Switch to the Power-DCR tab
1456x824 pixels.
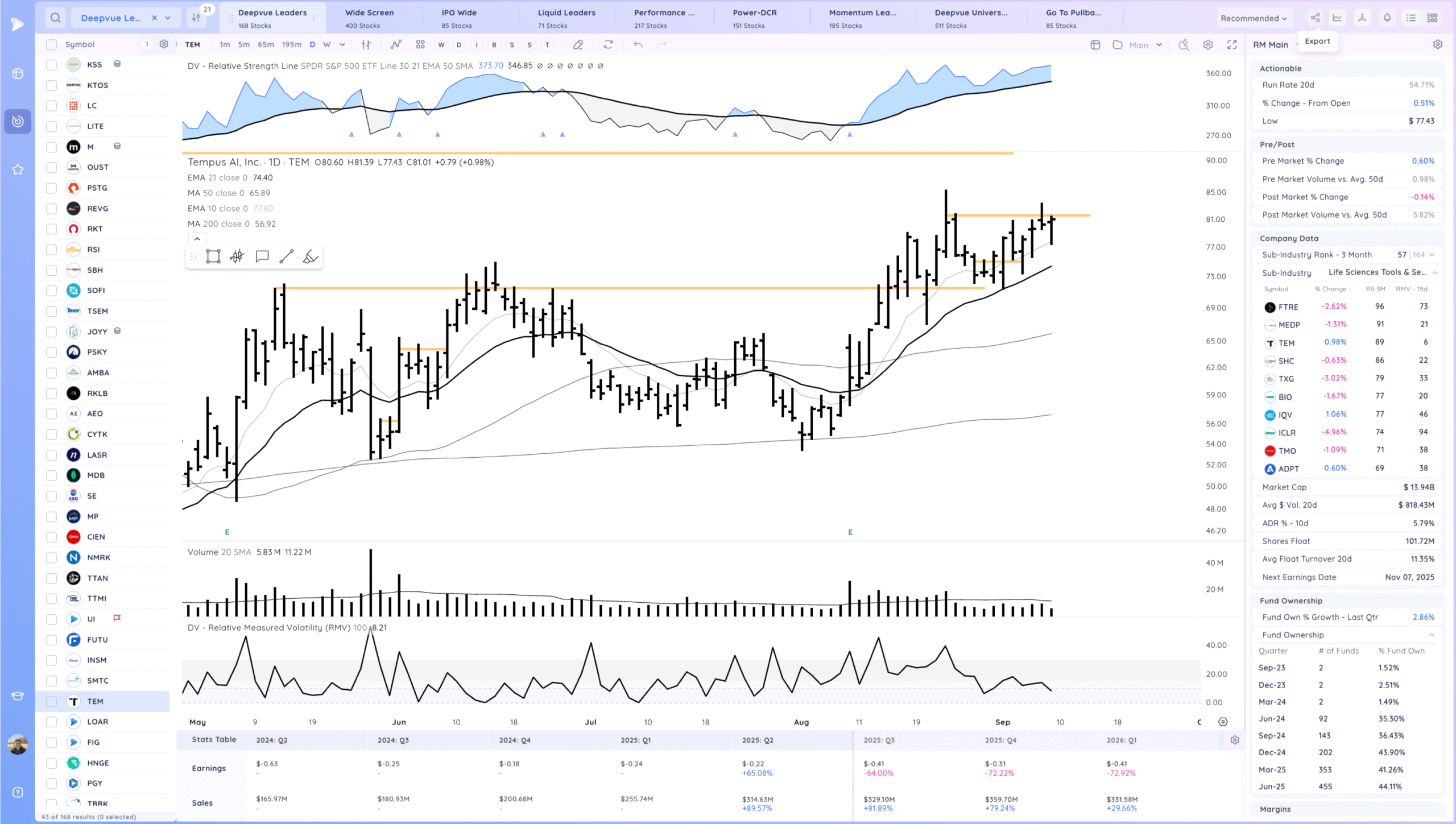coord(754,18)
